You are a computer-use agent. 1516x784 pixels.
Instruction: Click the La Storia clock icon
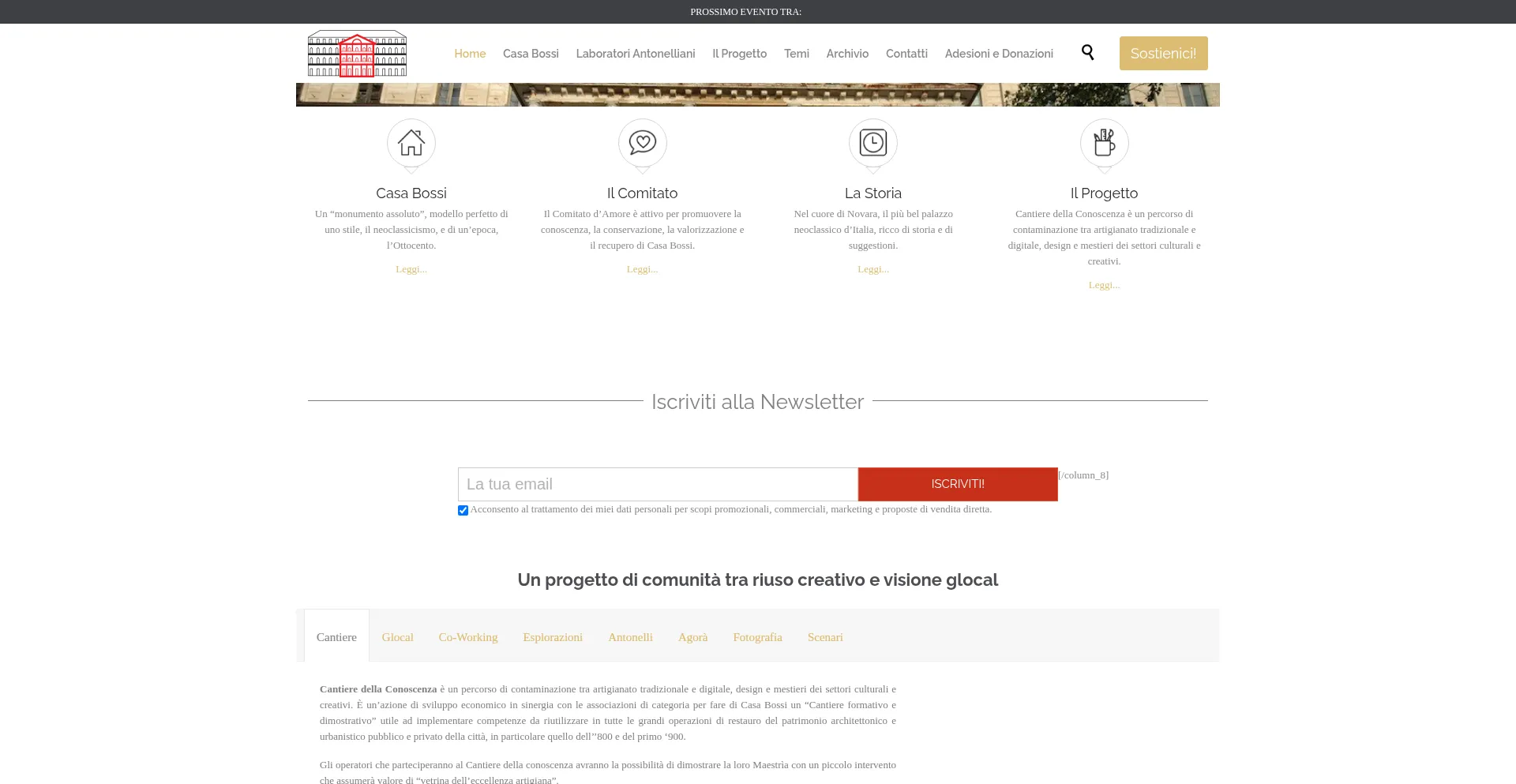pyautogui.click(x=872, y=144)
